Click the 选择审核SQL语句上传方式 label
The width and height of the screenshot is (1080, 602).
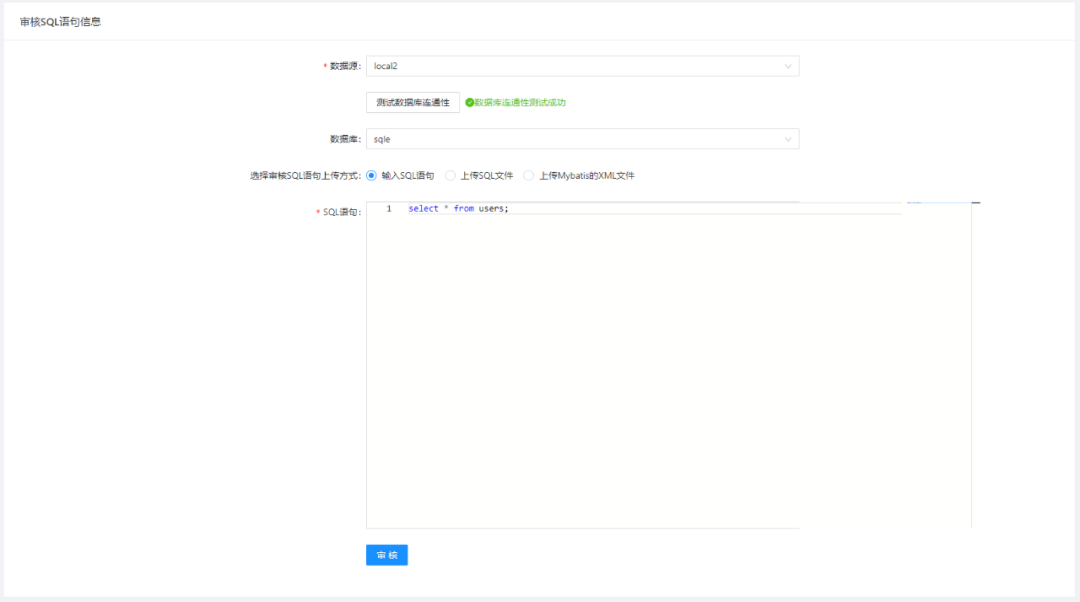click(305, 176)
